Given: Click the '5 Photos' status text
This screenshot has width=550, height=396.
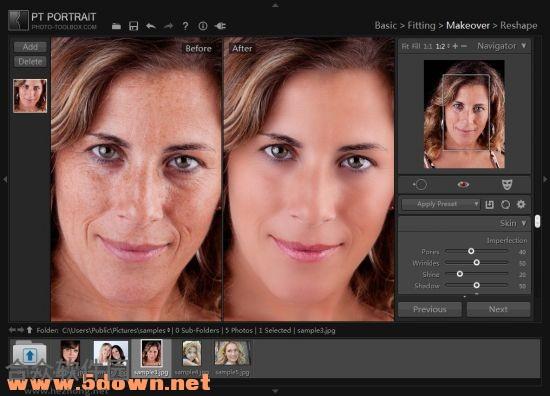Looking at the screenshot, I should pos(239,330).
